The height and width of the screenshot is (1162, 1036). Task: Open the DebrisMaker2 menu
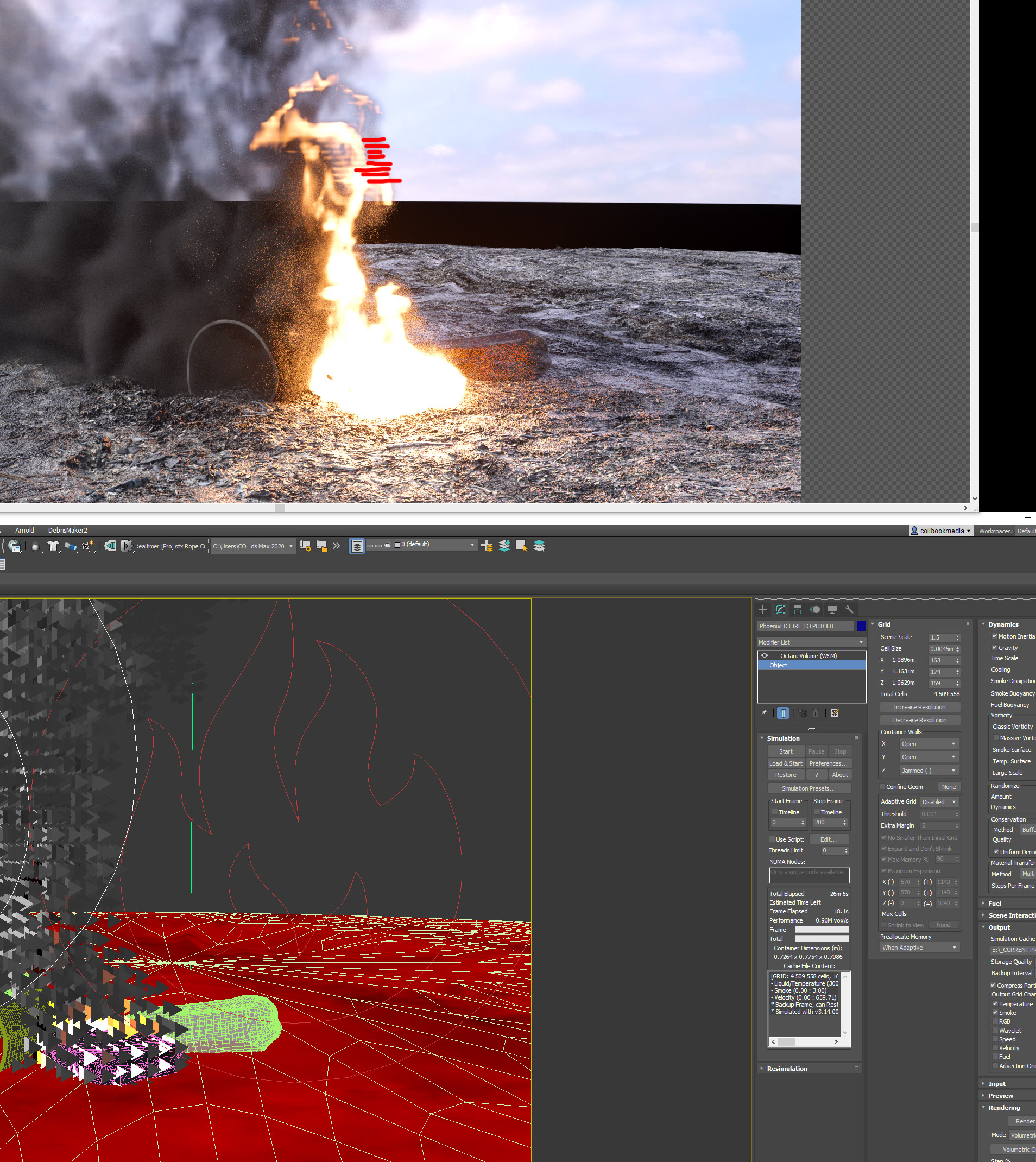(68, 530)
